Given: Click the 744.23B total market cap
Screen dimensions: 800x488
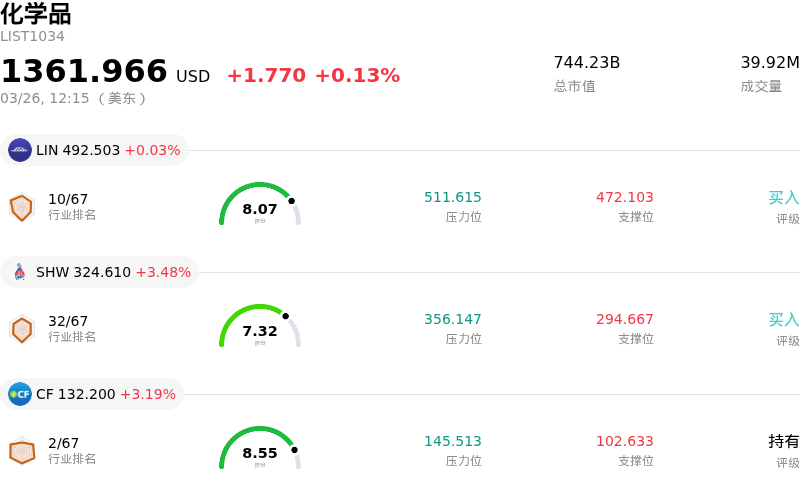Looking at the screenshot, I should click(587, 62).
